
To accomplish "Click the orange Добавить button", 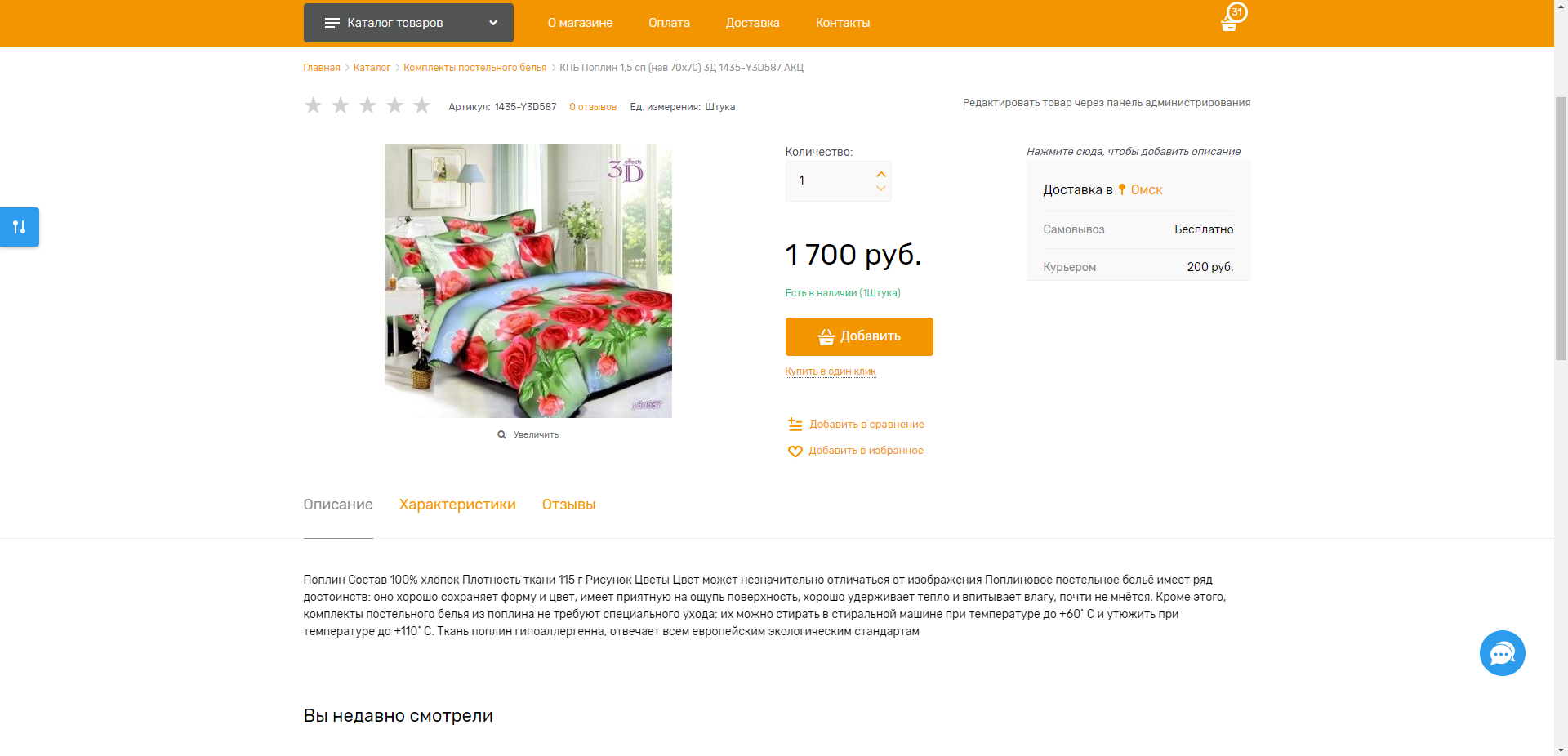I will coord(859,336).
